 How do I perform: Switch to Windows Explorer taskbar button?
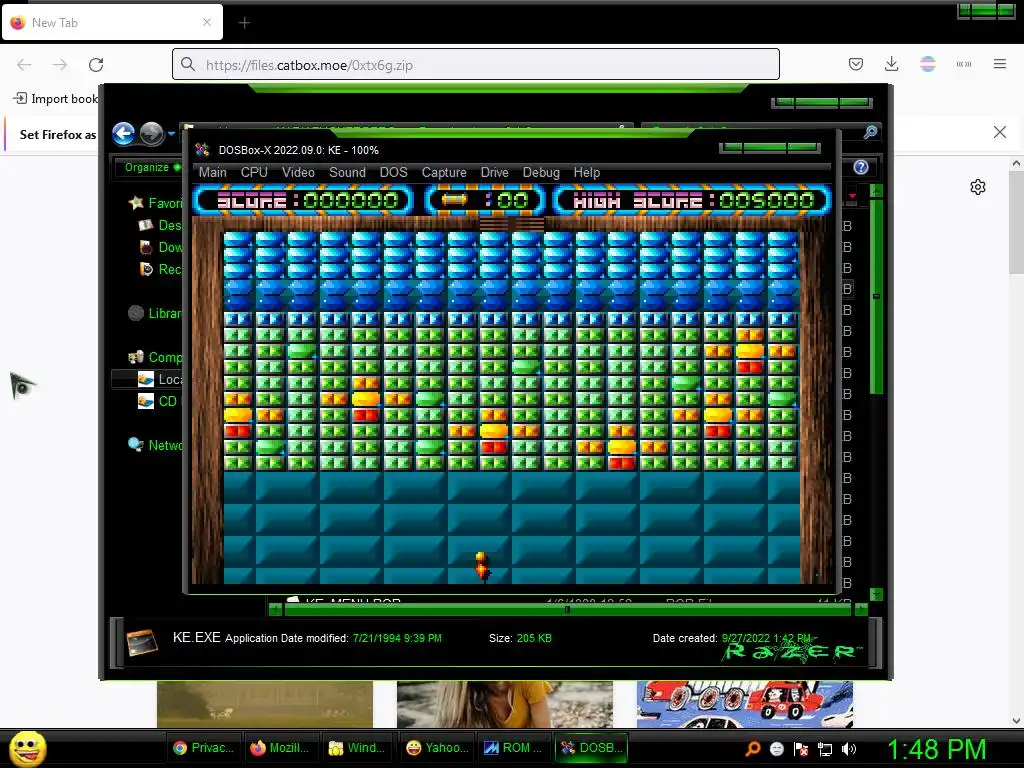click(x=359, y=748)
